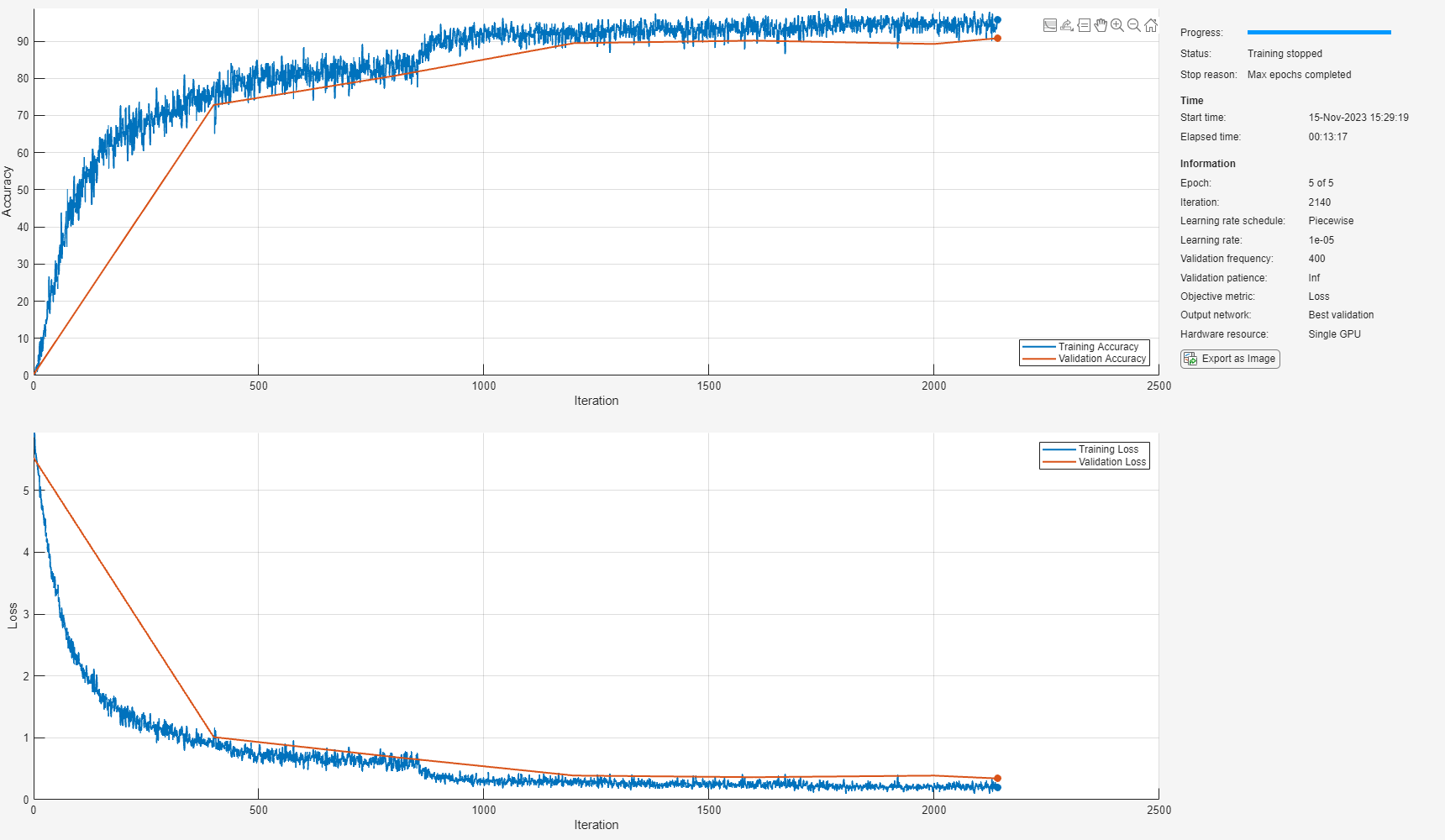Image resolution: width=1445 pixels, height=840 pixels.
Task: Open the axes export options icon
Action: (x=1067, y=25)
